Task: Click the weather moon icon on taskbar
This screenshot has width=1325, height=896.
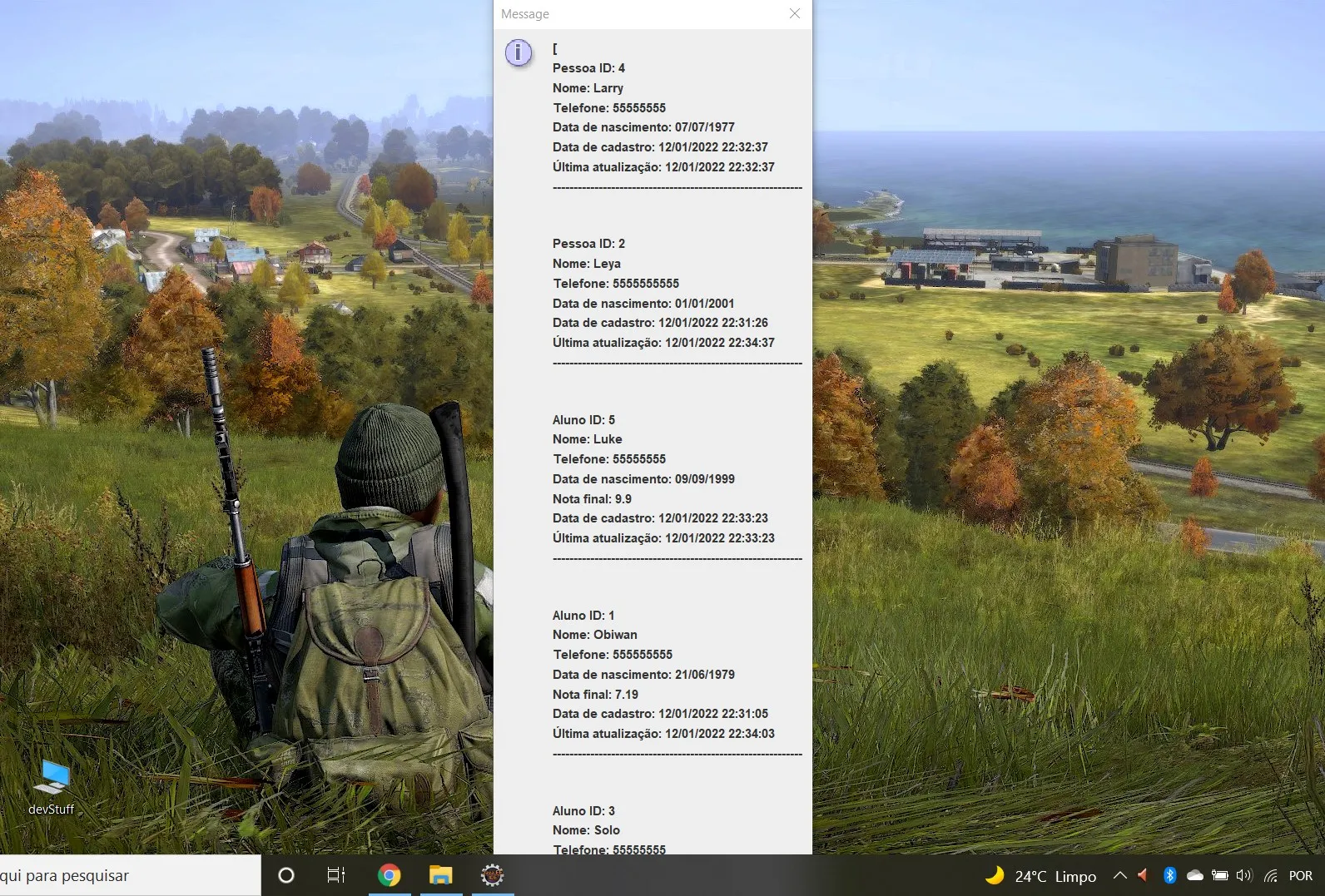Action: tap(995, 875)
